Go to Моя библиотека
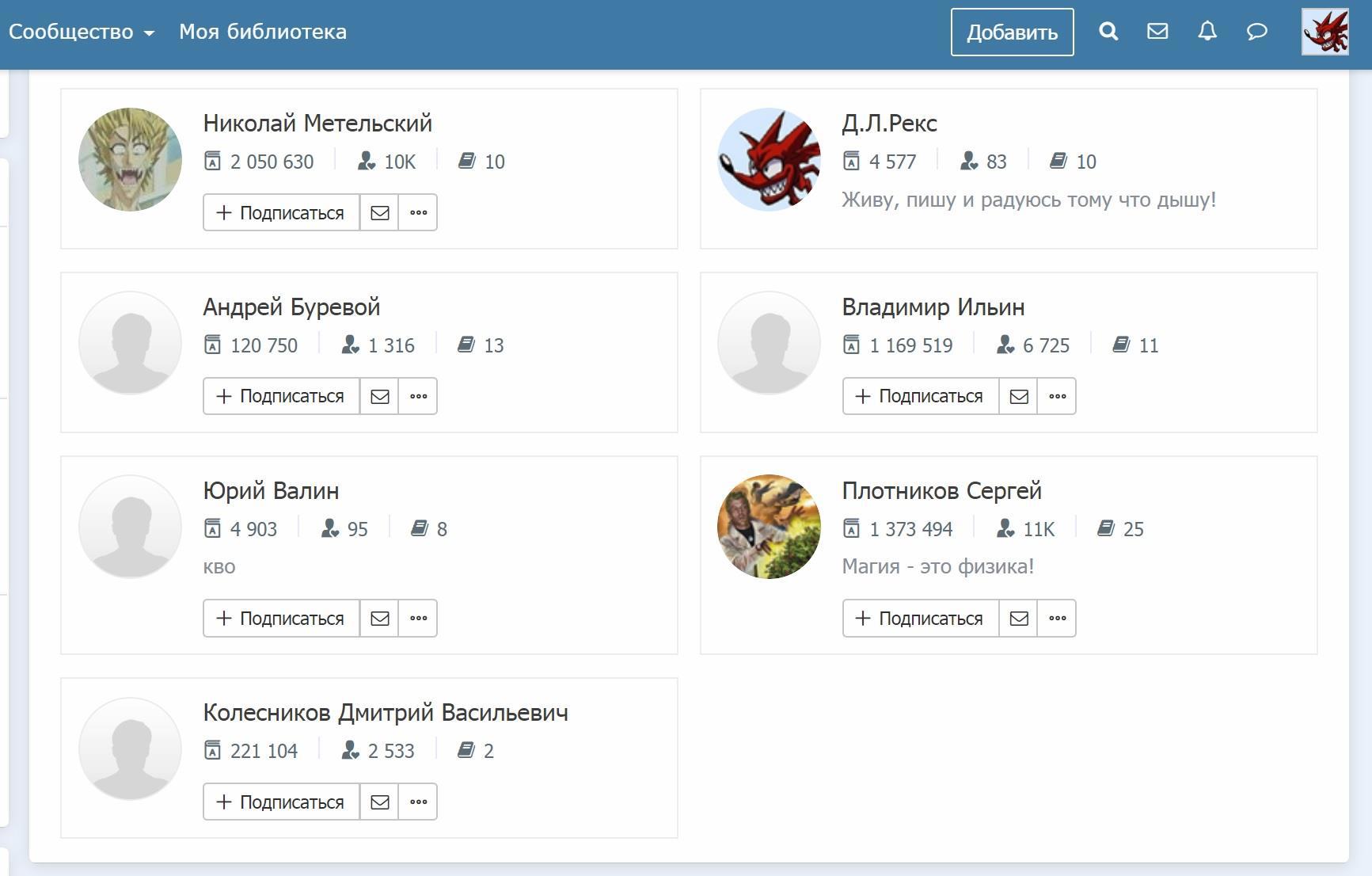Viewport: 1372px width, 876px height. 262,32
